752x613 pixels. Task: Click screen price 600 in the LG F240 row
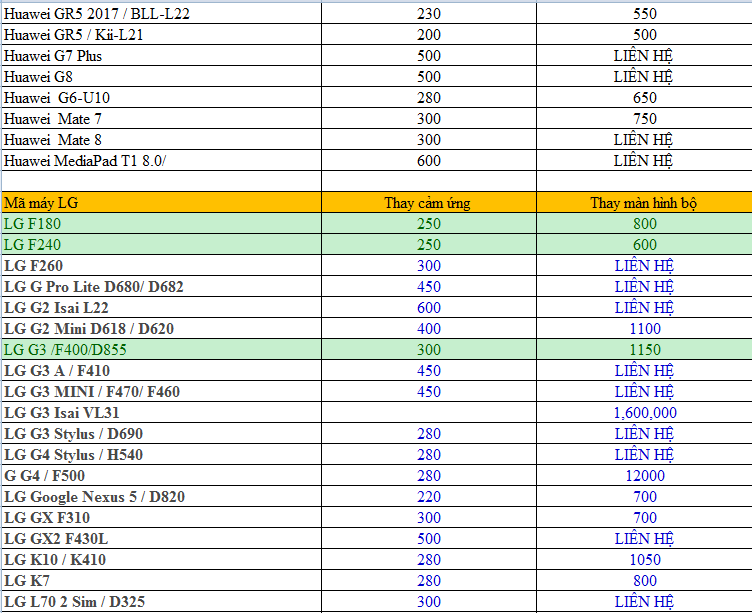[644, 245]
